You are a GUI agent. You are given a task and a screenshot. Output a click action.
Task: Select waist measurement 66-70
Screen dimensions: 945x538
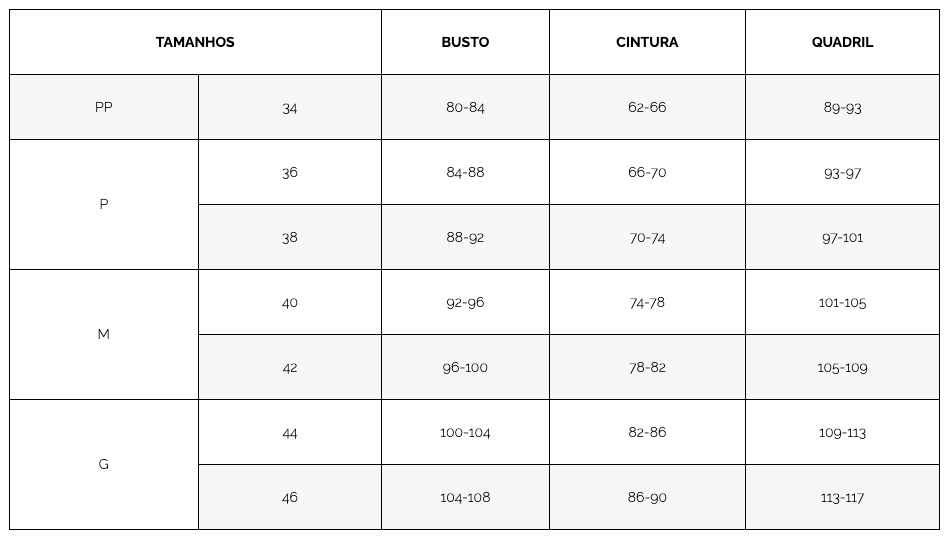point(647,172)
